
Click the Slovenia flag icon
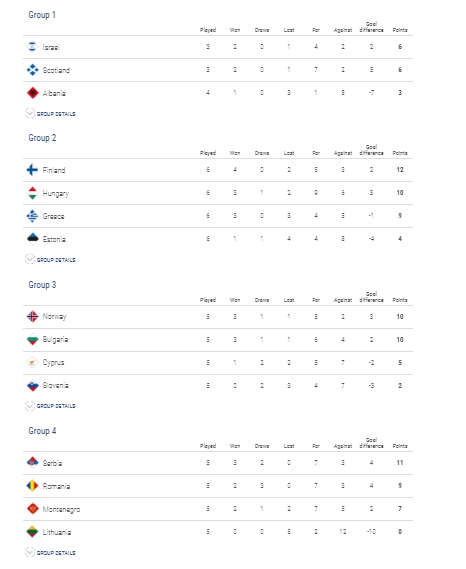tap(32, 385)
